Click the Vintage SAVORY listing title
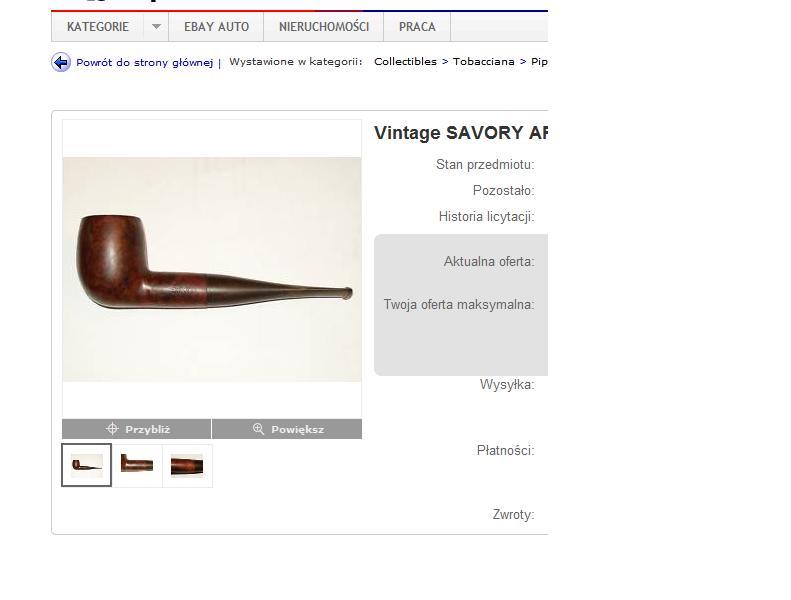This screenshot has width=791, height=600. coord(461,133)
